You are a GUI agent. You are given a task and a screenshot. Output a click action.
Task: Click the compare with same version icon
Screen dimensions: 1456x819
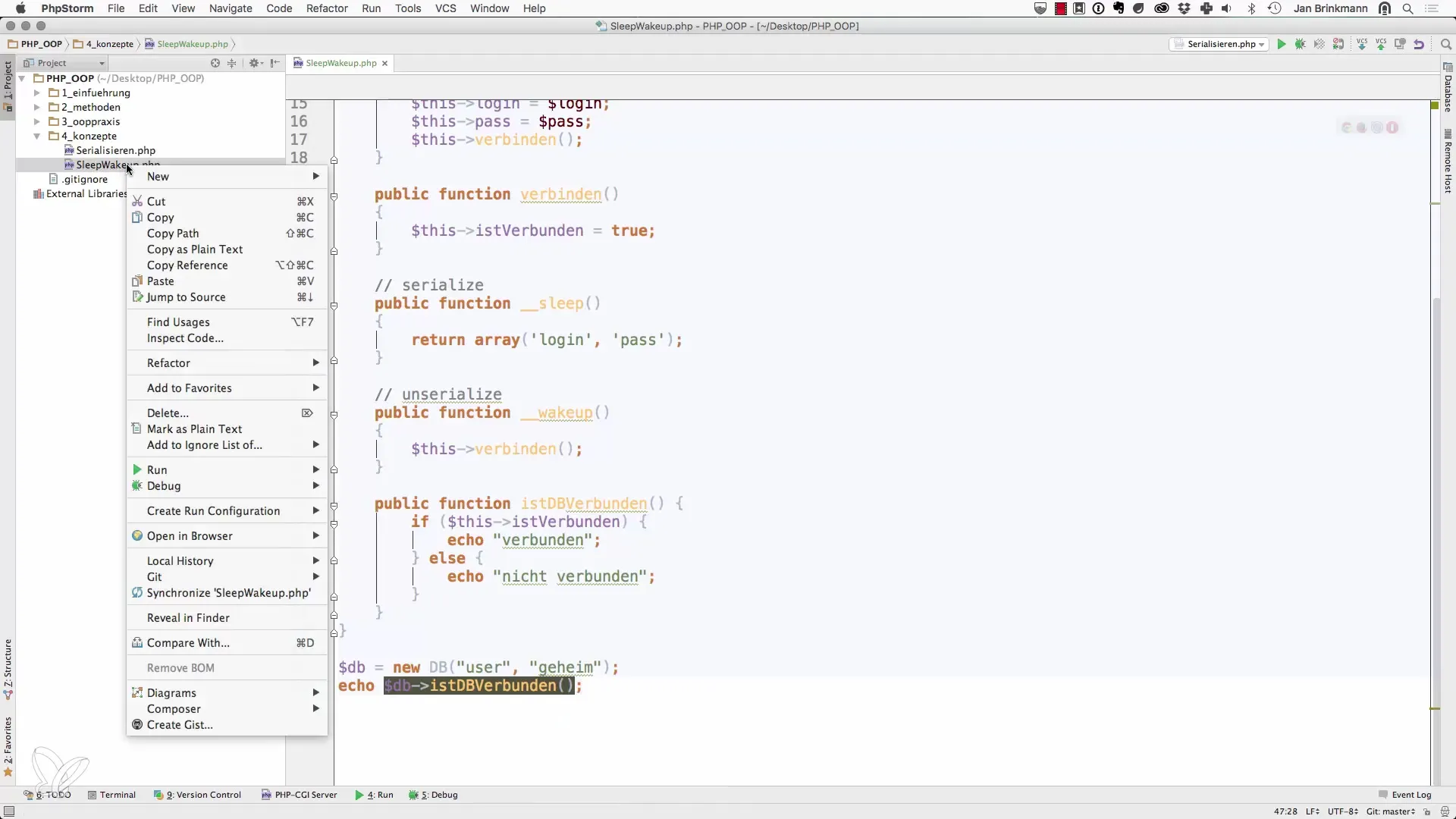point(1400,44)
